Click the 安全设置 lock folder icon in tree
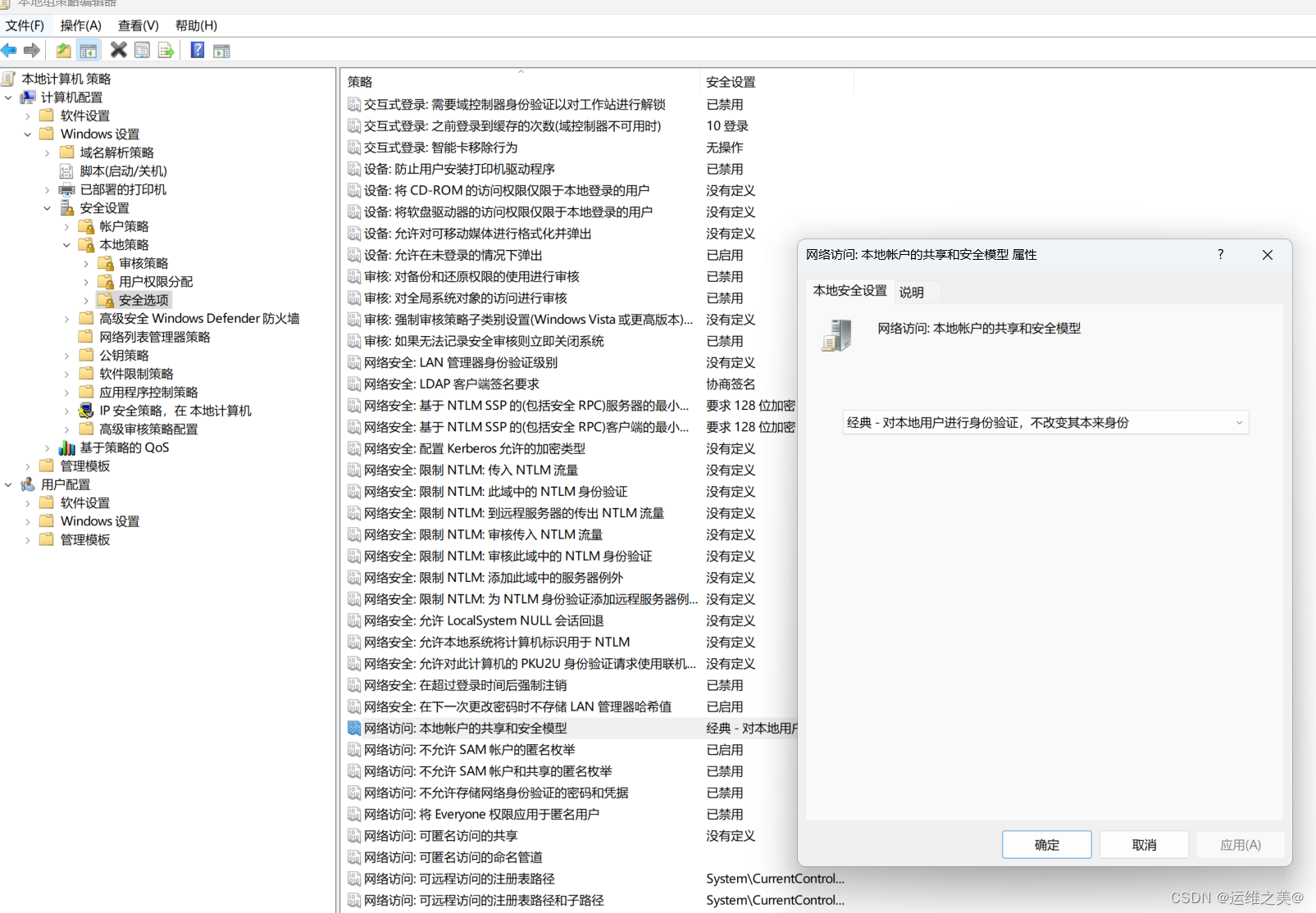 [x=67, y=208]
